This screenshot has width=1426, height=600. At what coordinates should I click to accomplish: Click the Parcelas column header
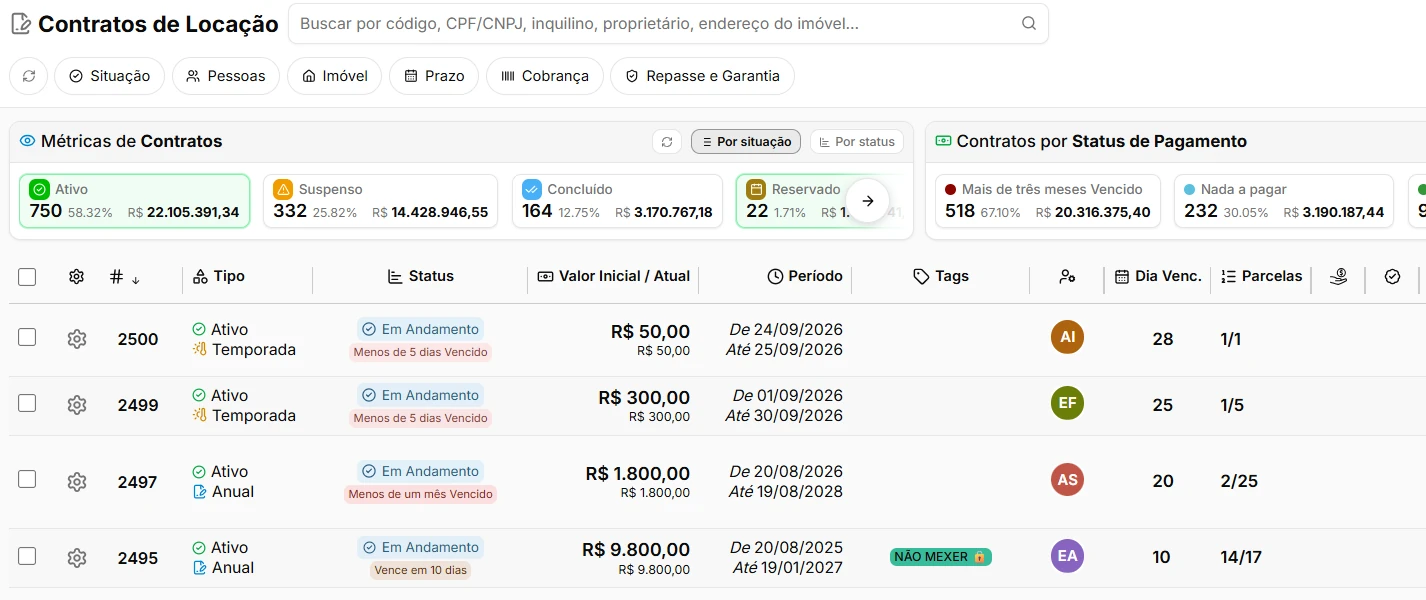[1261, 276]
